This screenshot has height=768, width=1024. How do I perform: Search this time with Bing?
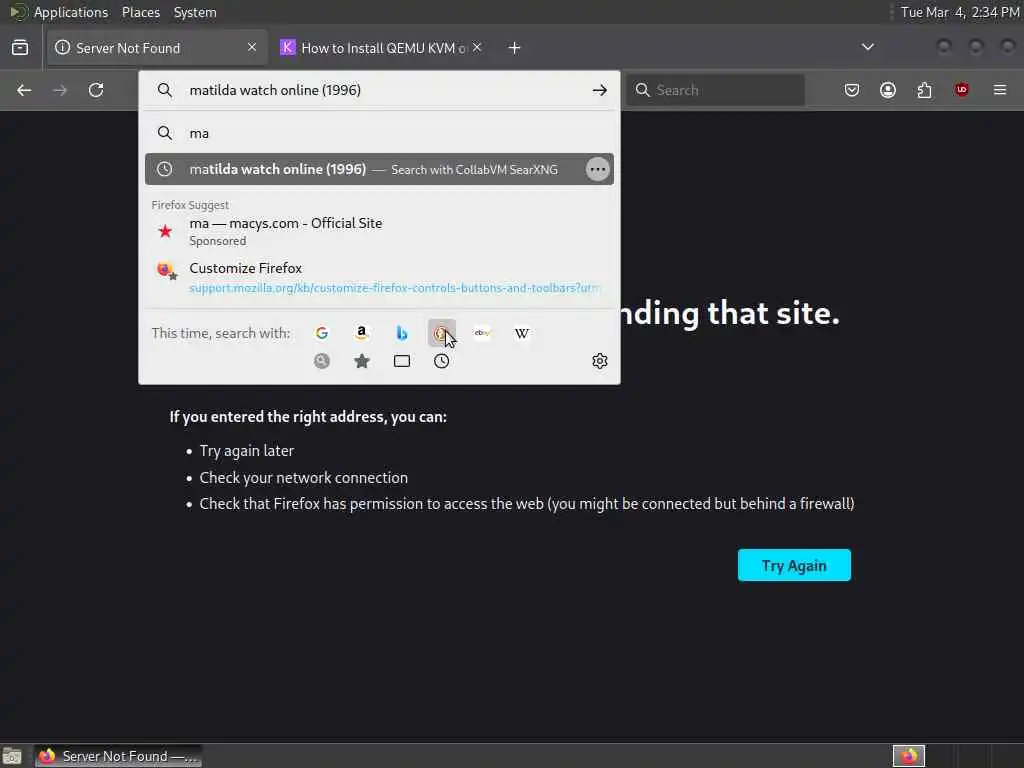point(402,333)
